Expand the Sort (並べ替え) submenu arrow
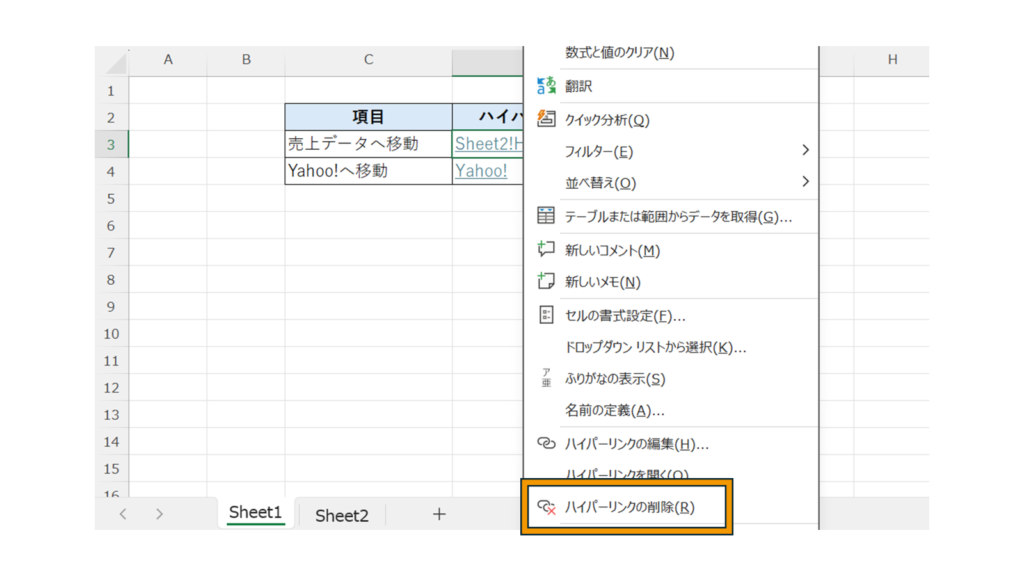This screenshot has width=1024, height=576. pyautogui.click(x=805, y=182)
